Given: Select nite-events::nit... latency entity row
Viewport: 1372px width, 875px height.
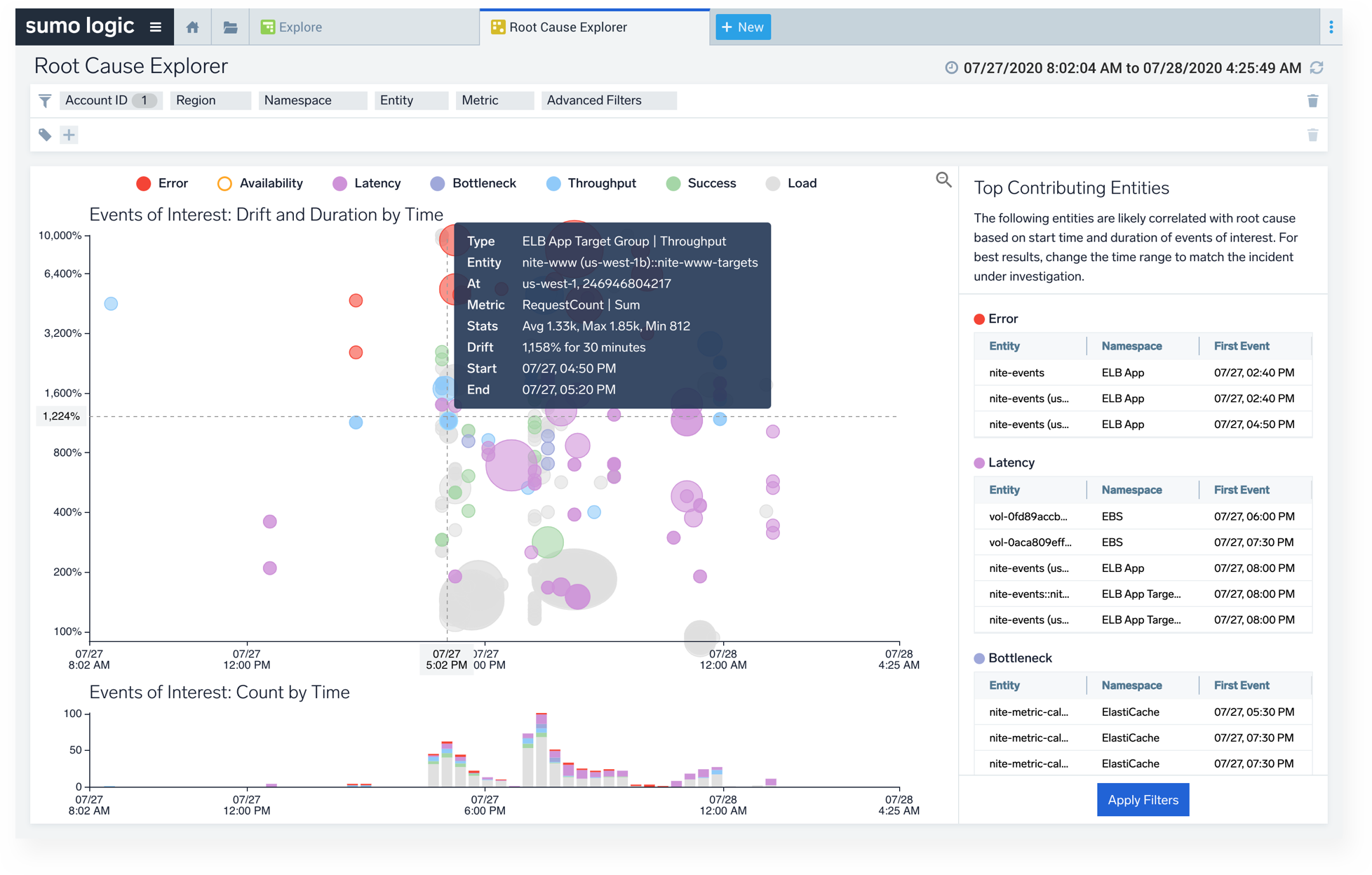Looking at the screenshot, I should pyautogui.click(x=1143, y=594).
